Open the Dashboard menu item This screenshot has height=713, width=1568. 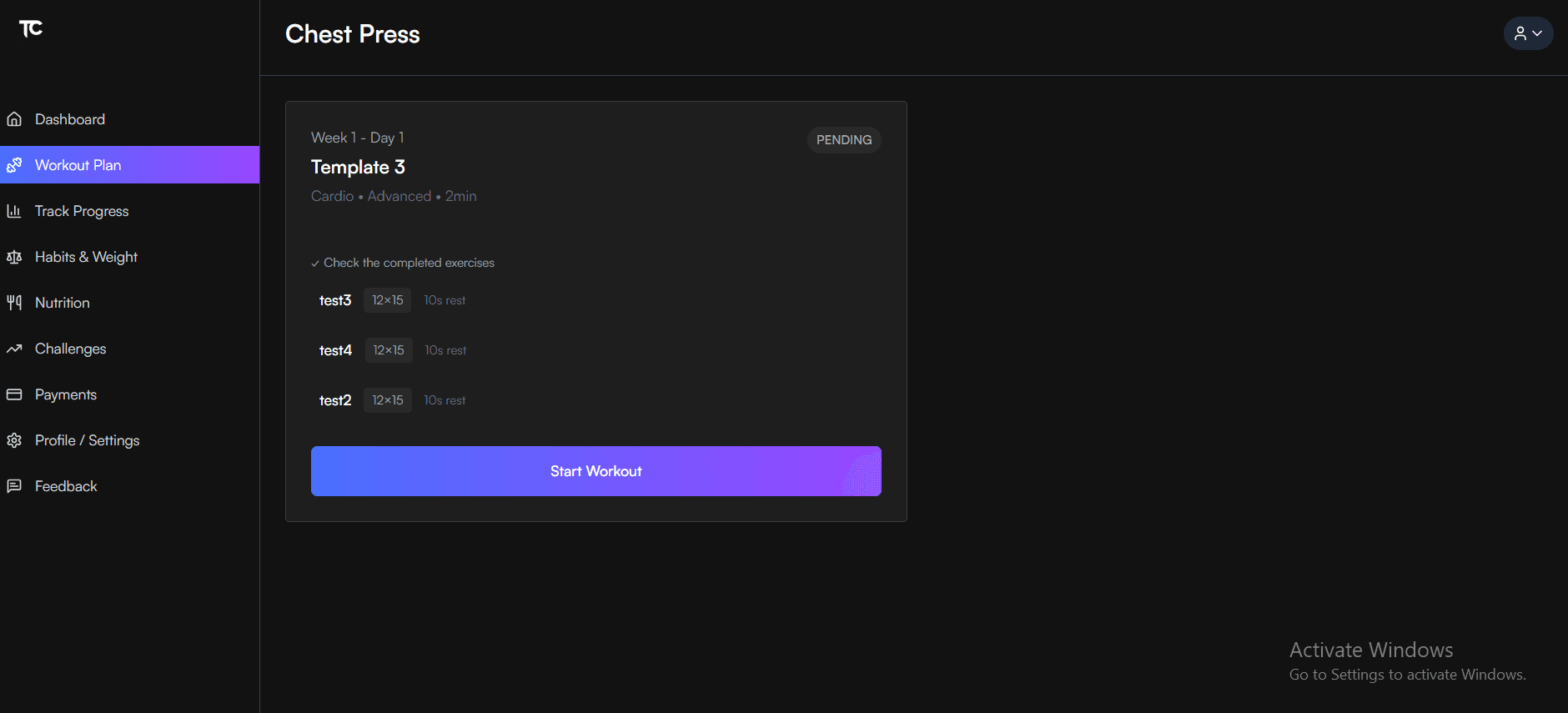coord(70,119)
